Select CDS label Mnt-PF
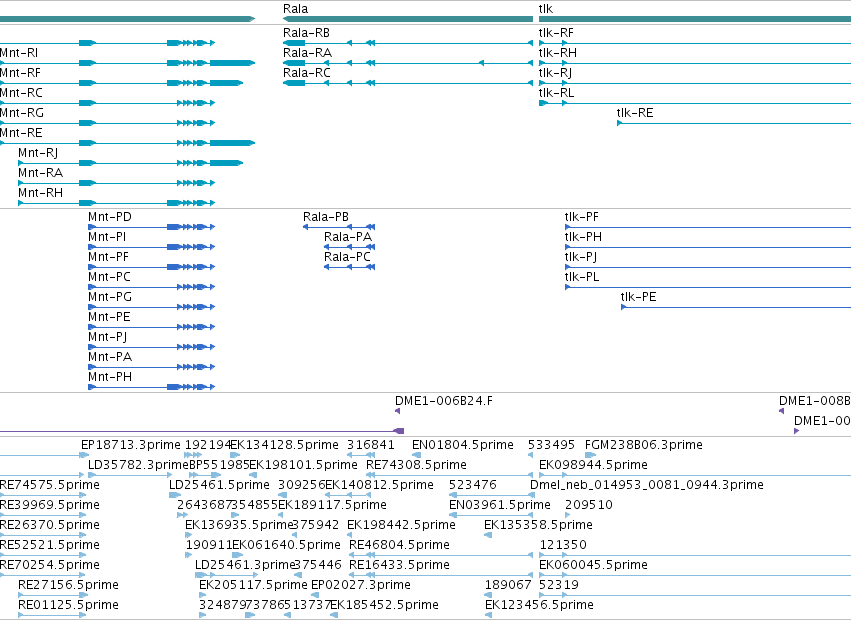The image size is (851, 620). click(108, 257)
